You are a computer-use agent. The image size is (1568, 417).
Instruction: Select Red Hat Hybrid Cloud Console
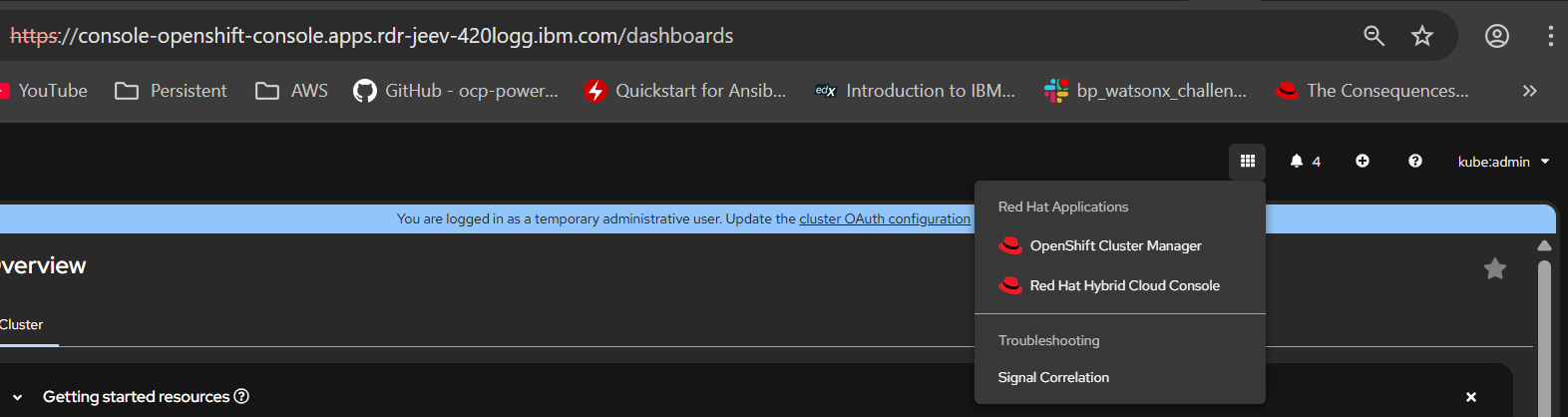1124,285
